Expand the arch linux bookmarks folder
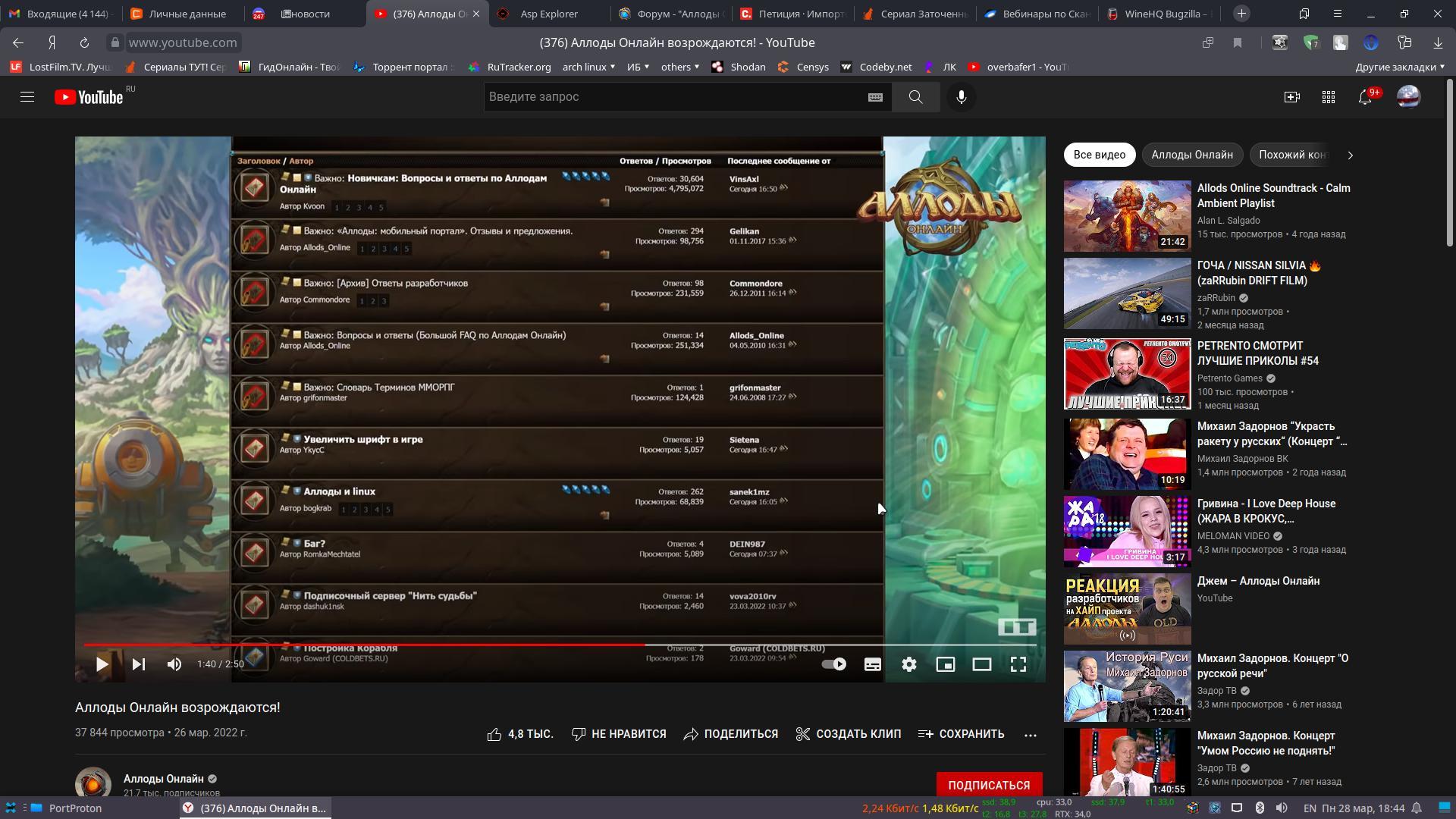 pyautogui.click(x=588, y=67)
